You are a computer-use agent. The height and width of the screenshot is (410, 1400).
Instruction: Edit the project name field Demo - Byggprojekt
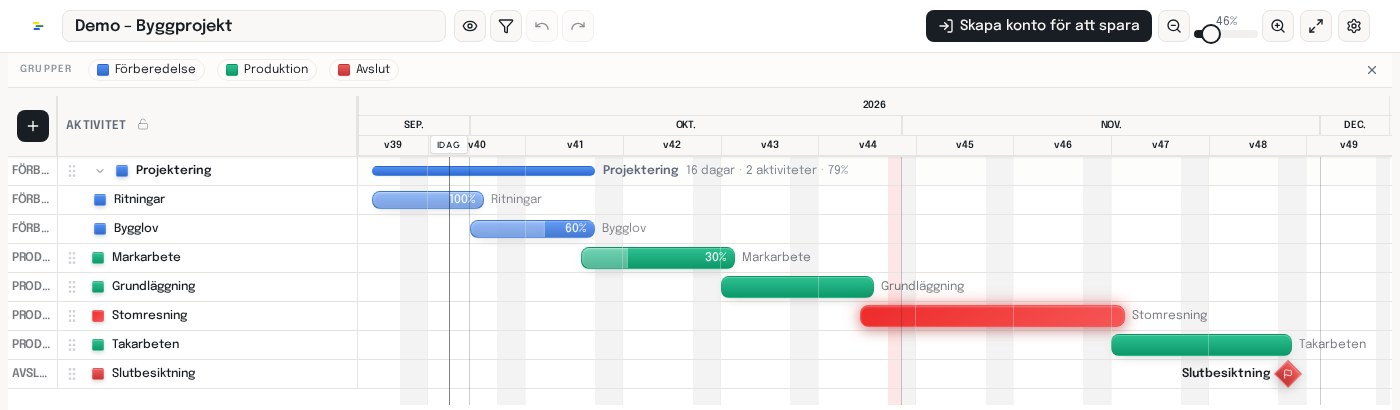(254, 26)
